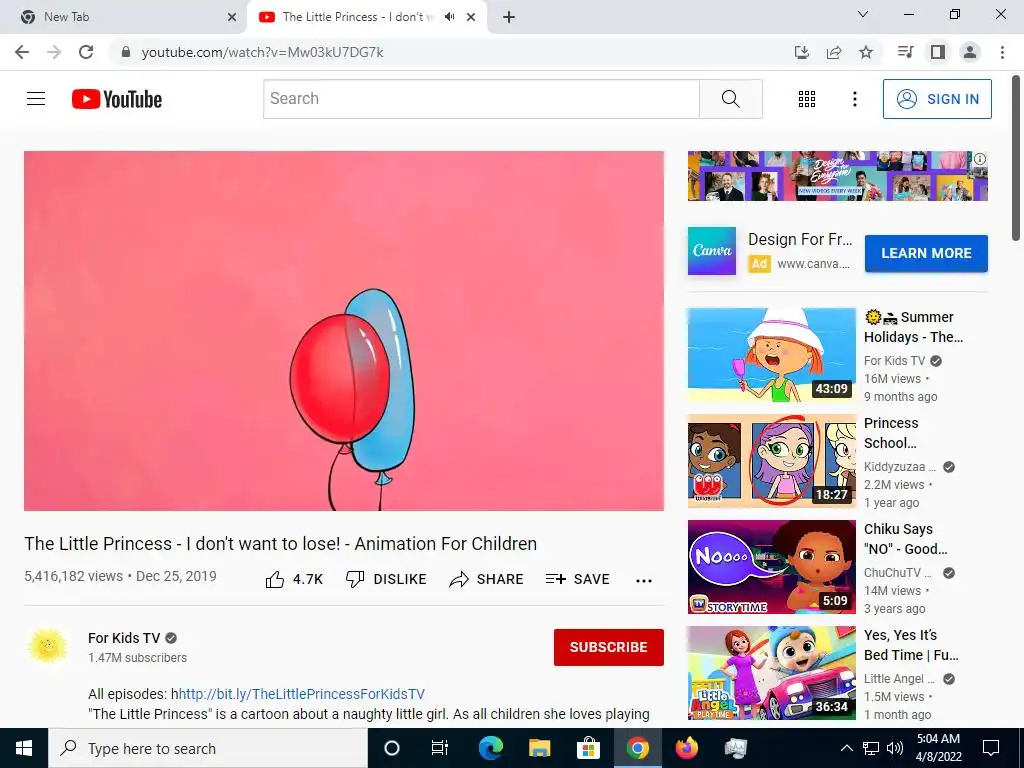Click the address bar URL
This screenshot has height=768, width=1024.
tap(263, 52)
